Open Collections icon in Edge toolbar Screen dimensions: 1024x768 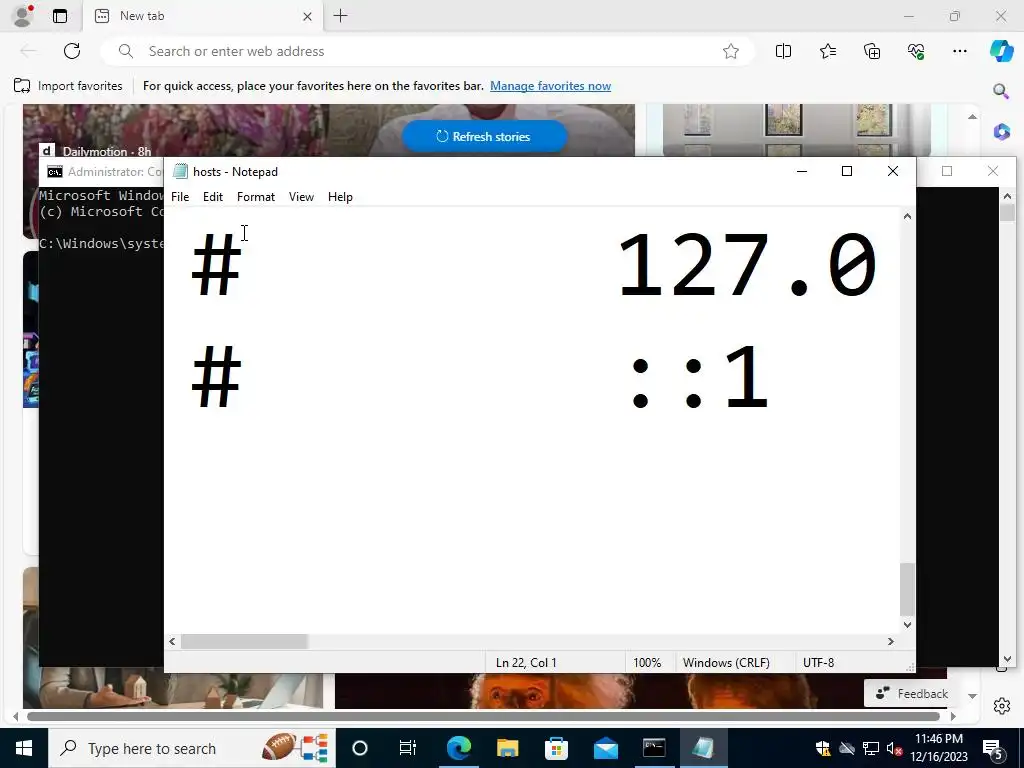click(x=872, y=51)
